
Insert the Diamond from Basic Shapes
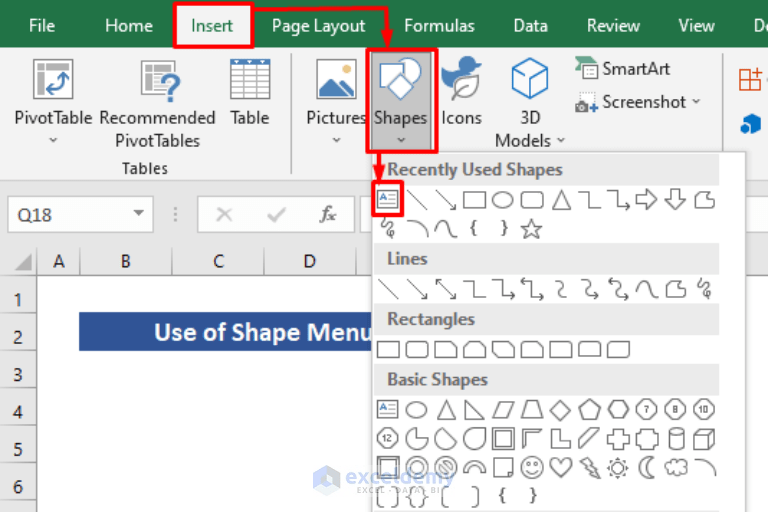tap(560, 410)
